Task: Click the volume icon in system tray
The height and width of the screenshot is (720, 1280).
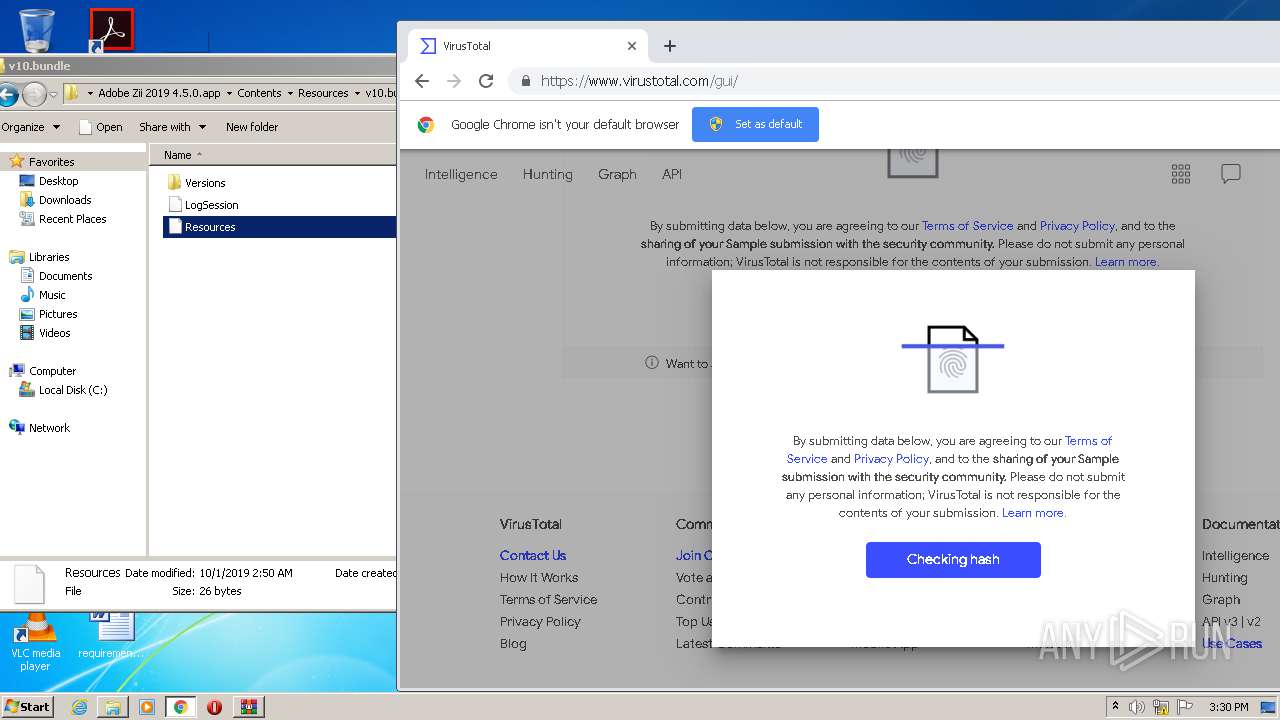Action: click(x=1137, y=707)
